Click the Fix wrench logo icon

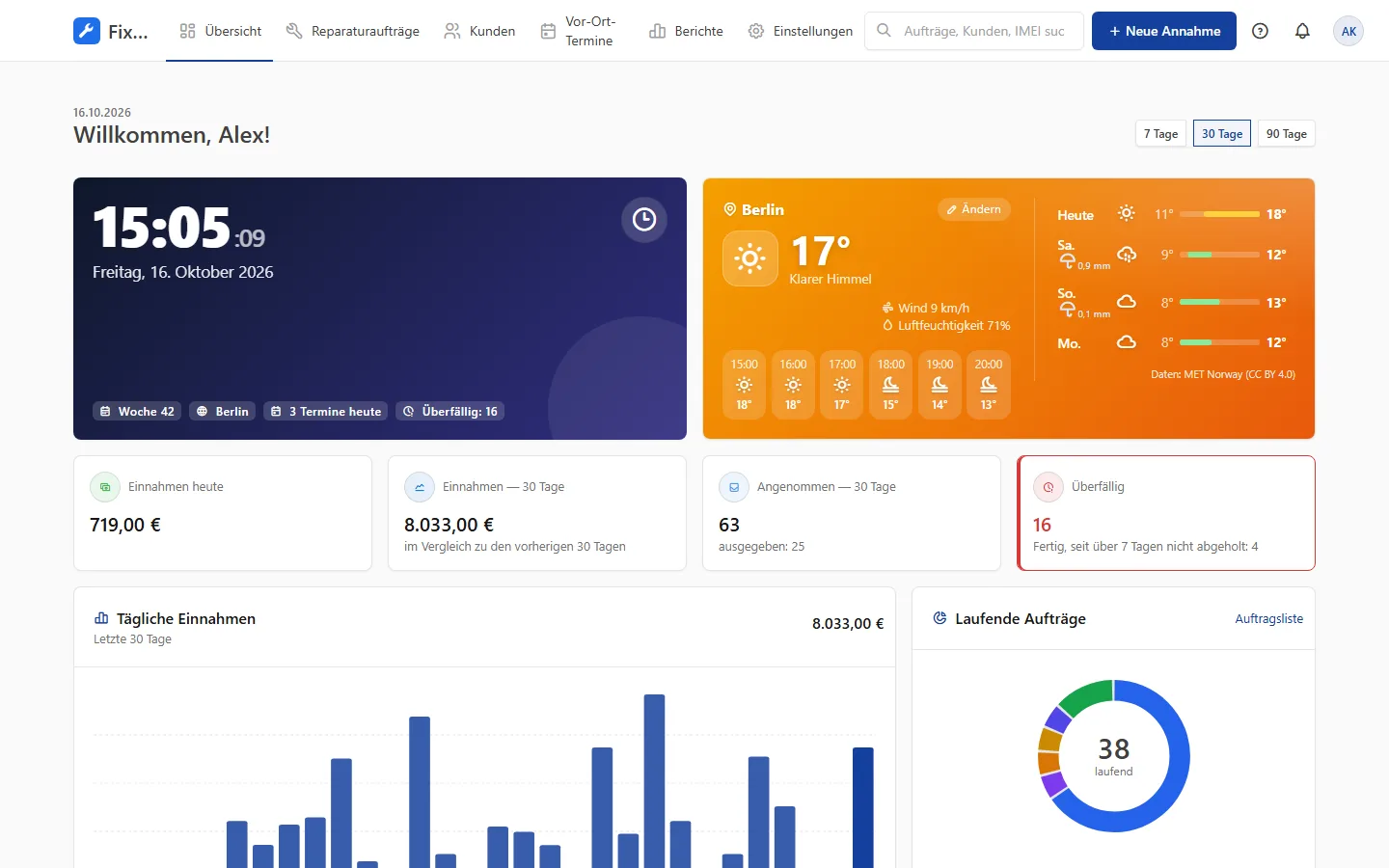coord(87,31)
